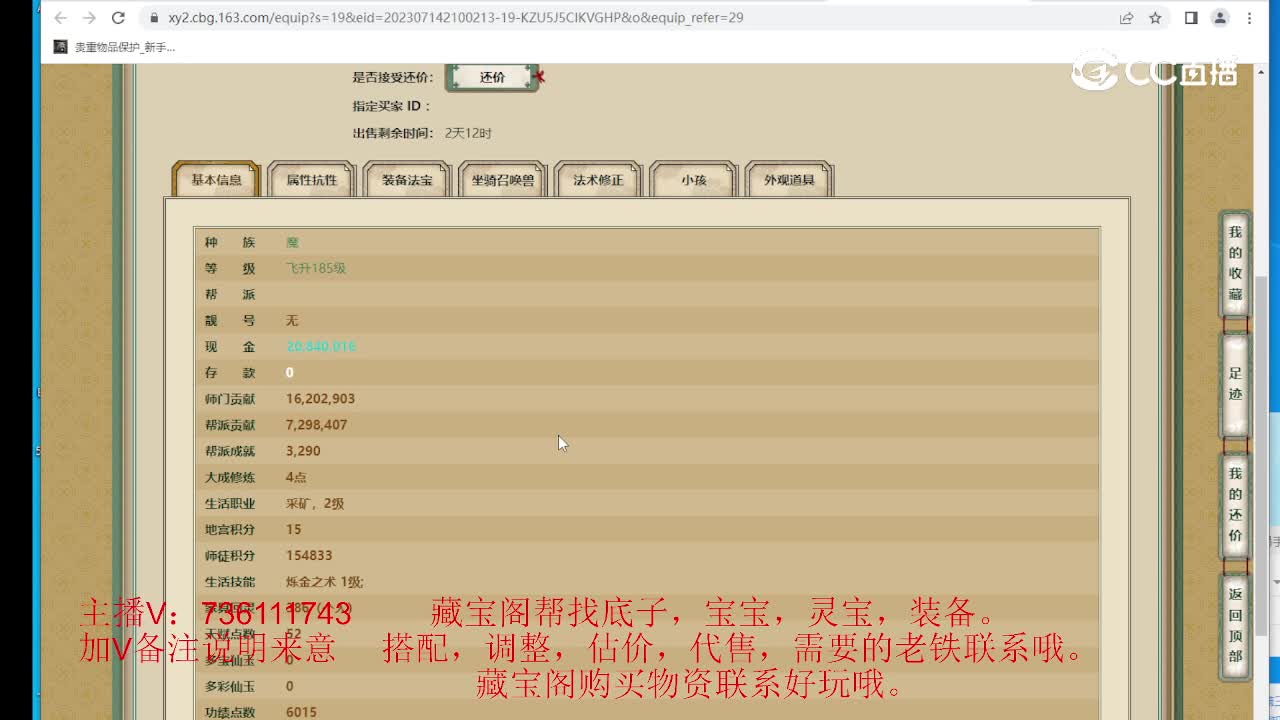
Task: Click the 指定买家 ID label
Action: point(391,105)
